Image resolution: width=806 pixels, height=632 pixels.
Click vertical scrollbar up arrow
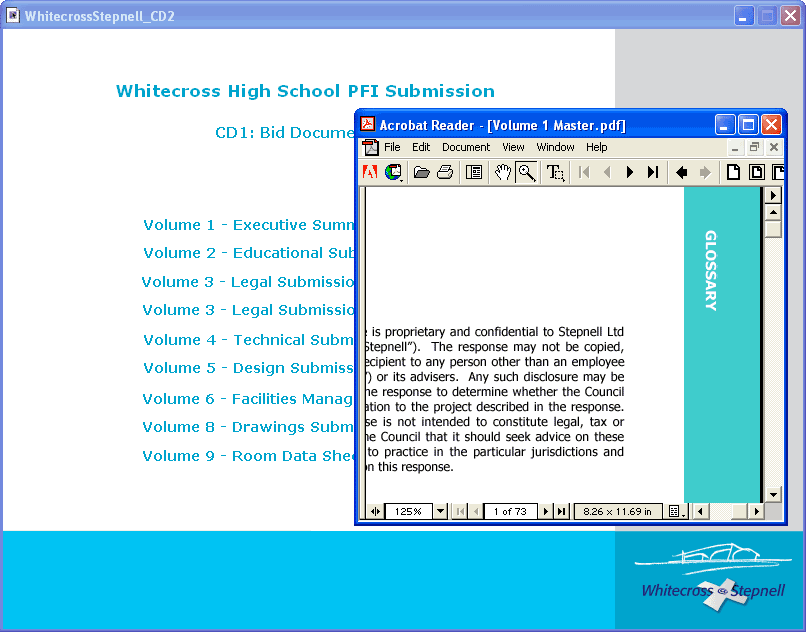pos(773,212)
